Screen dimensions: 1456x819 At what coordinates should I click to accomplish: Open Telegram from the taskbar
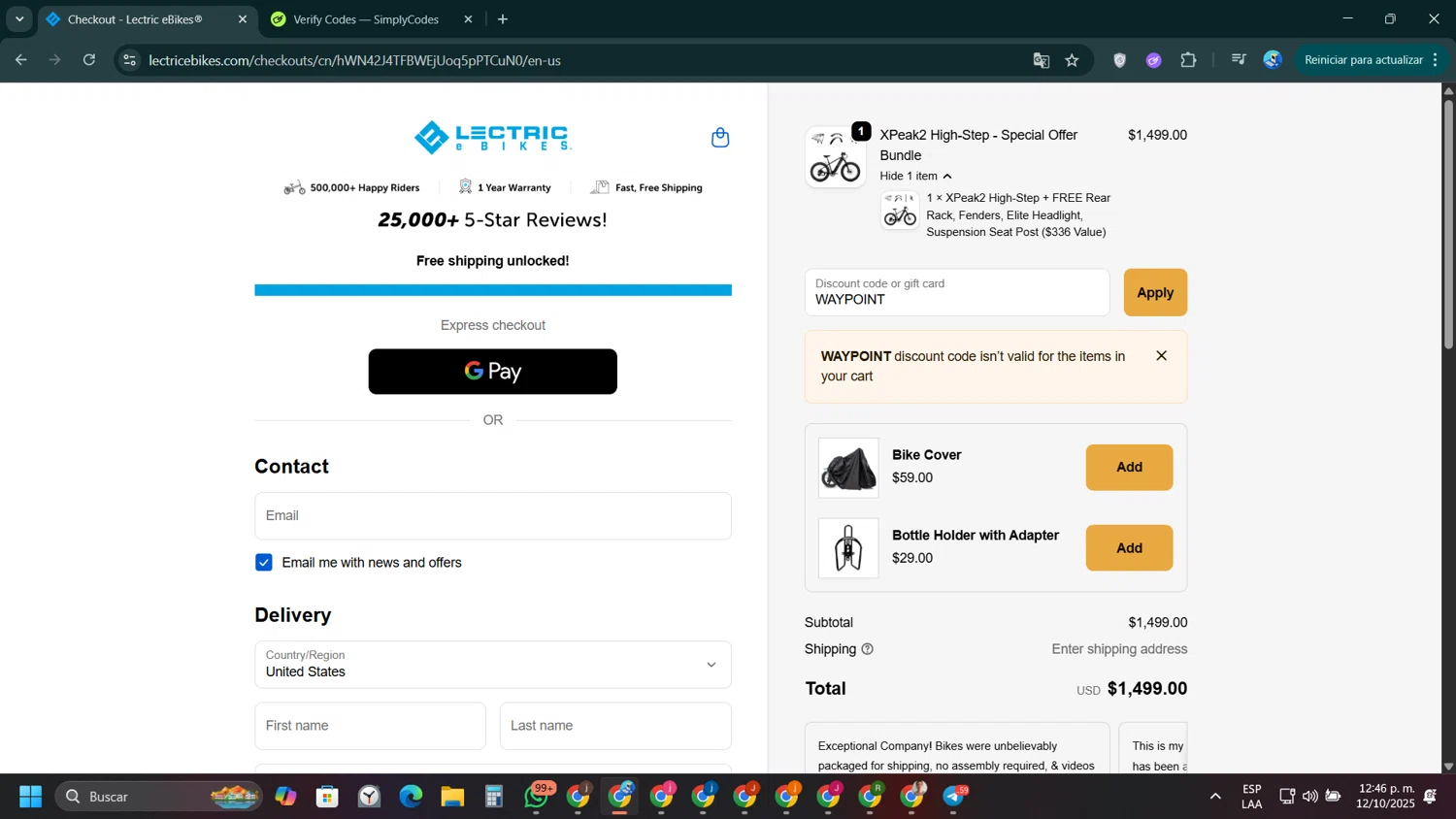tap(955, 797)
